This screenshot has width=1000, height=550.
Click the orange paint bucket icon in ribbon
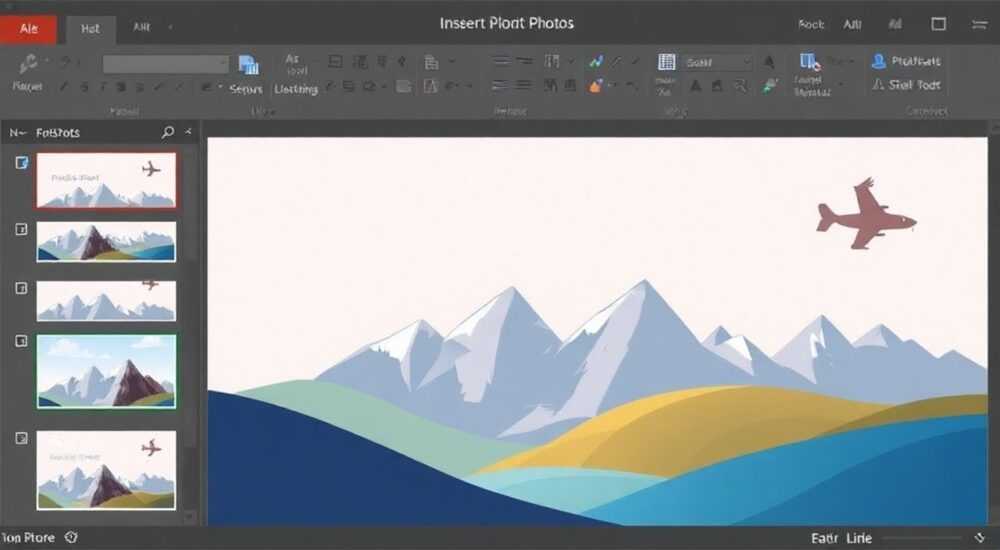point(596,85)
